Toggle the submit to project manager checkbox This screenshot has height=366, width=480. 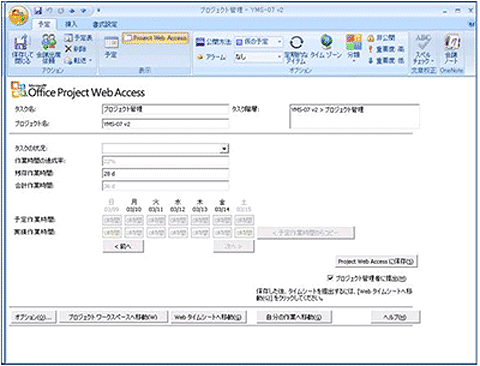click(x=330, y=278)
